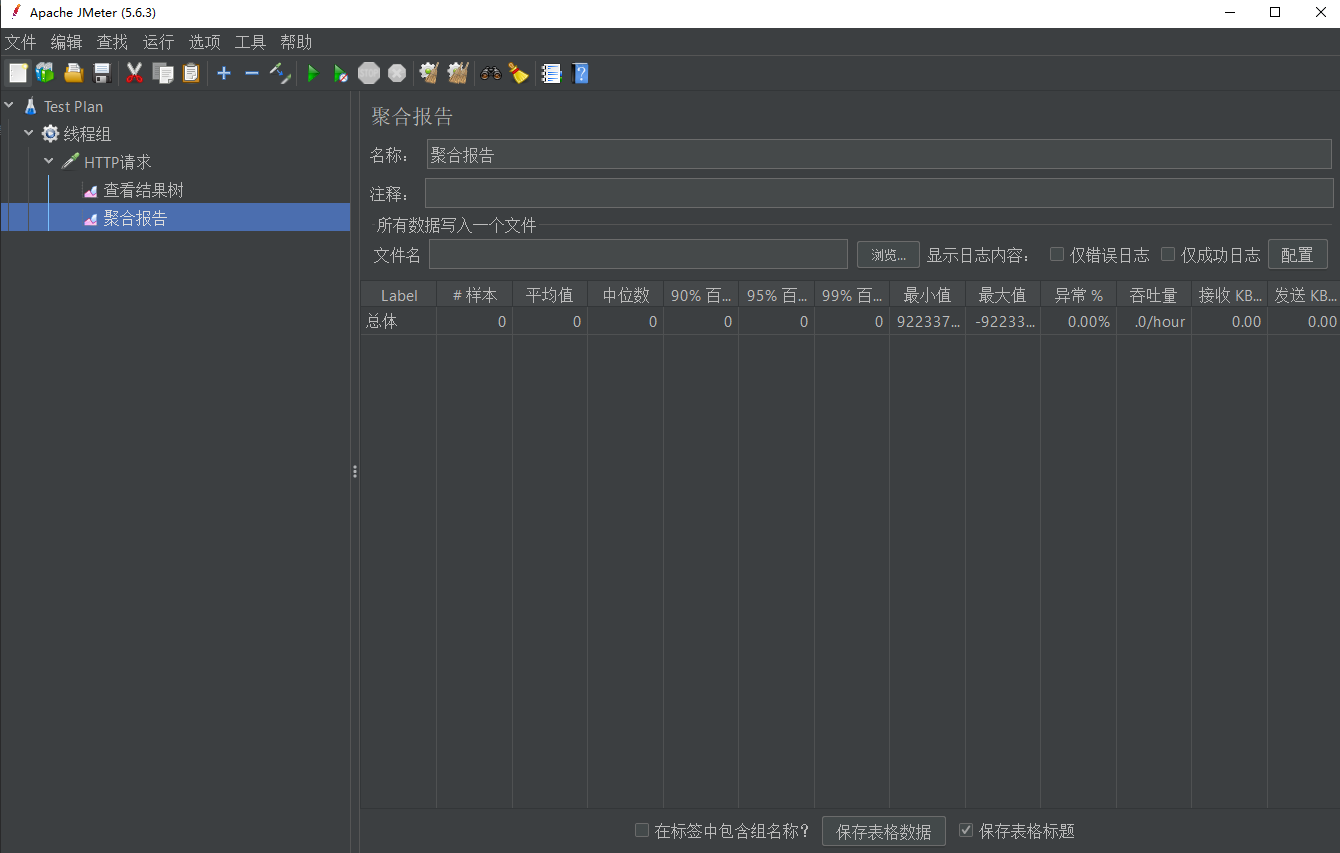This screenshot has width=1340, height=853.
Task: Open the 工具 menu
Action: coord(250,42)
